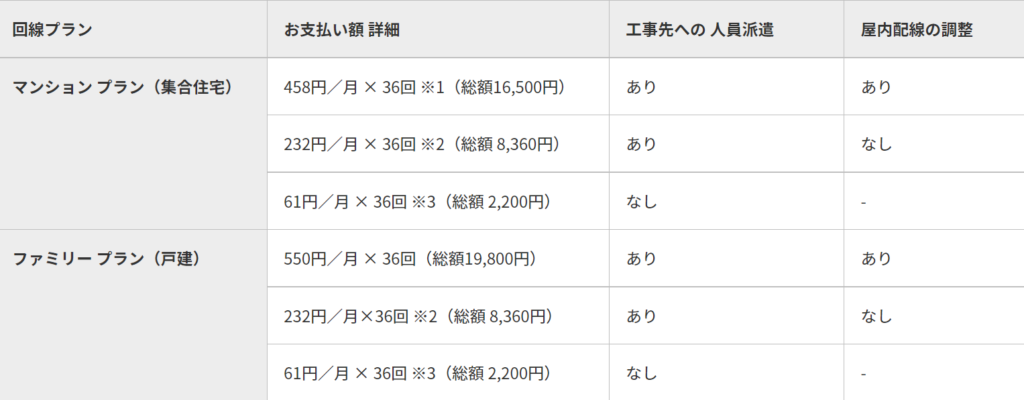
Task: Select the 総額16,500円 total text
Action: click(509, 87)
